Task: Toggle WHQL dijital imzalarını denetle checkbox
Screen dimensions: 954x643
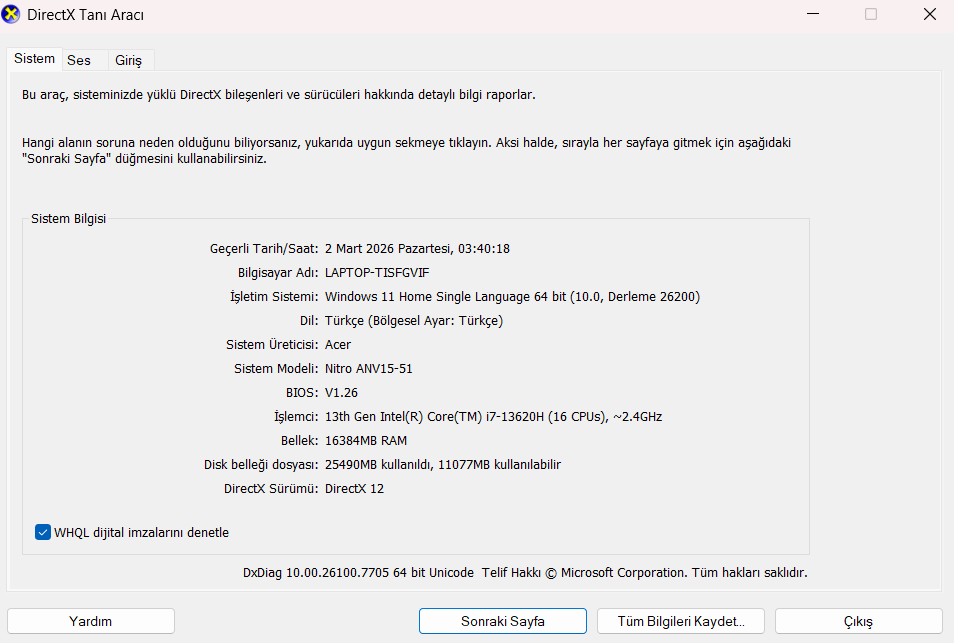Action: click(43, 532)
